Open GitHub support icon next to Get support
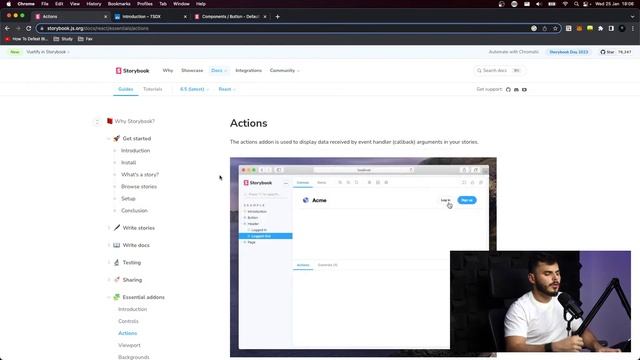This screenshot has width=640, height=360. (x=508, y=89)
